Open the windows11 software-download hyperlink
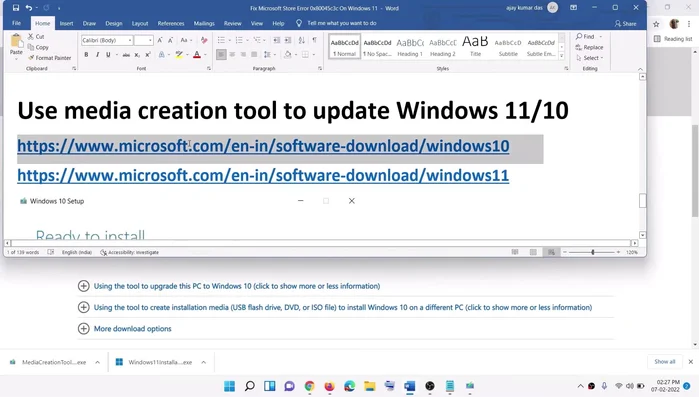699x397 pixels. tap(263, 176)
